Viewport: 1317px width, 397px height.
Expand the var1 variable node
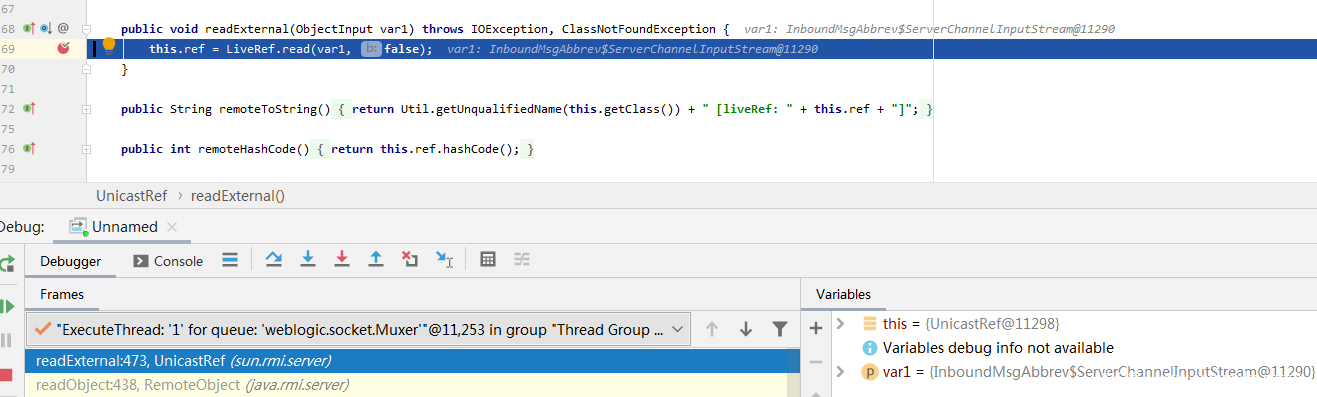pos(841,372)
